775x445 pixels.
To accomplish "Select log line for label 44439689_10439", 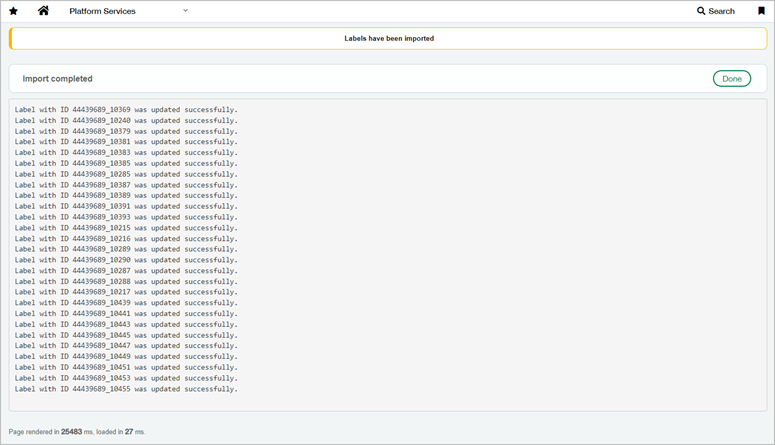I will pyautogui.click(x=126, y=303).
